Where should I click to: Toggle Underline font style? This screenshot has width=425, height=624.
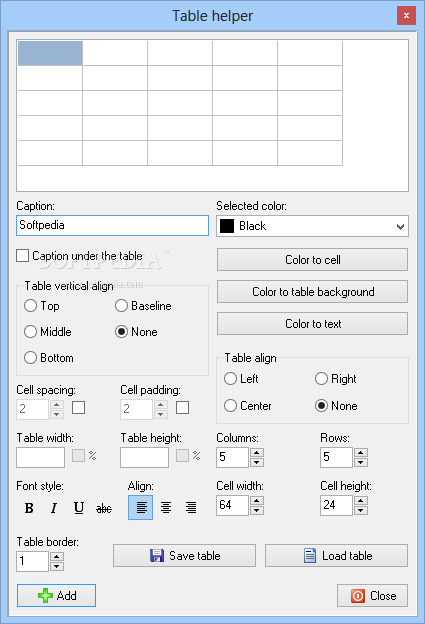tap(79, 508)
